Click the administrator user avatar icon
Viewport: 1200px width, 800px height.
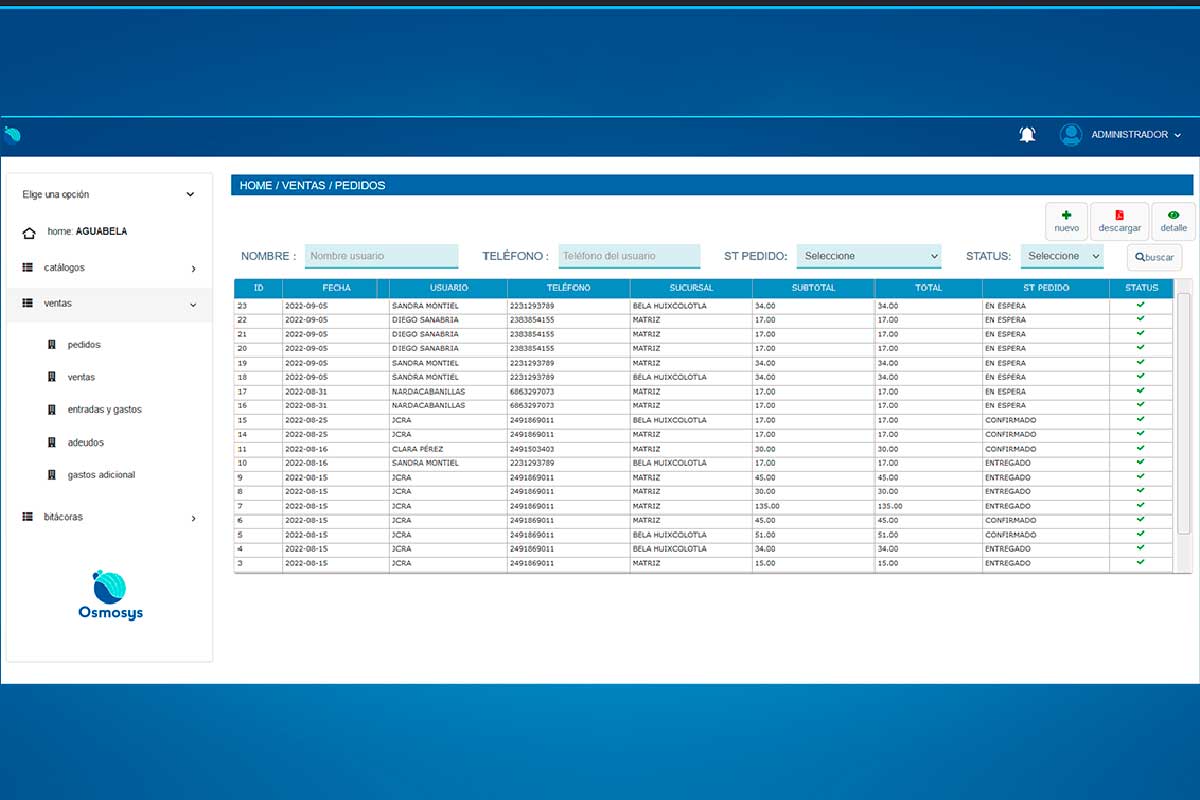coord(1071,134)
